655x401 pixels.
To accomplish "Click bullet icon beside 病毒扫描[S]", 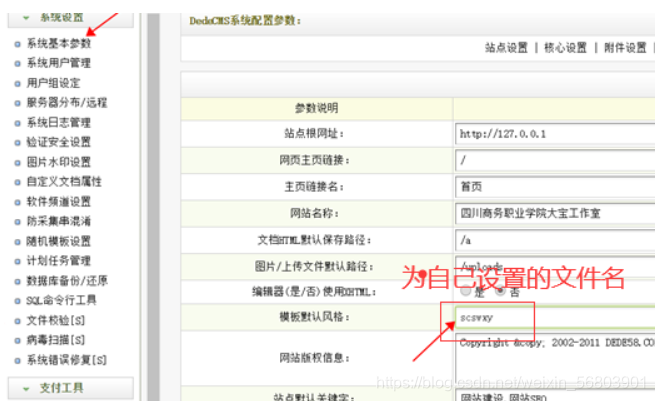I will (18, 340).
